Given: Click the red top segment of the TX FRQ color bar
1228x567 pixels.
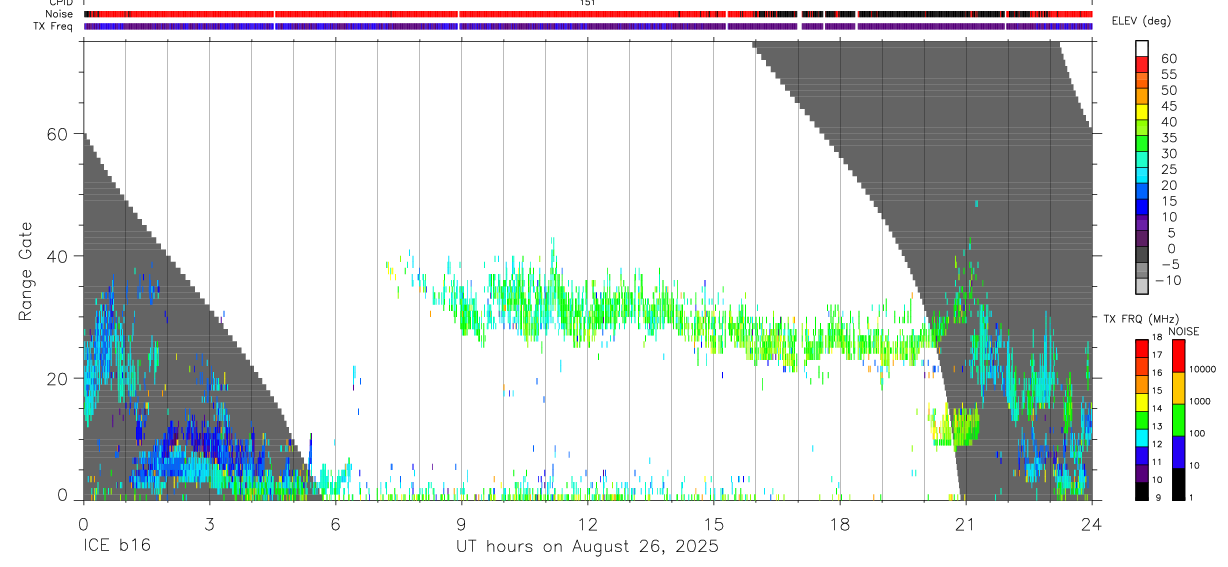Looking at the screenshot, I should point(1142,349).
